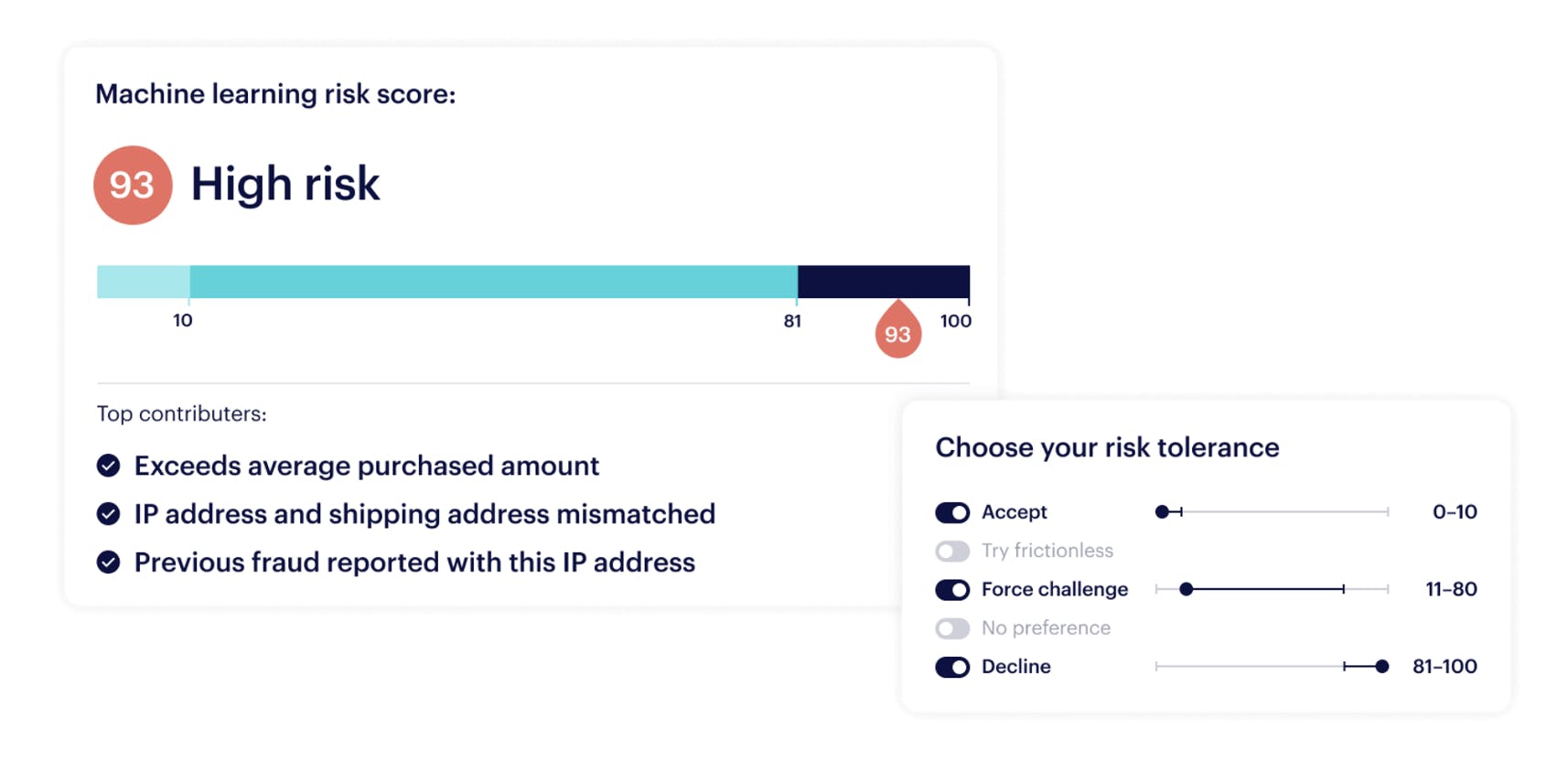
Task: Click the light teal low-risk bar segment
Action: point(143,282)
